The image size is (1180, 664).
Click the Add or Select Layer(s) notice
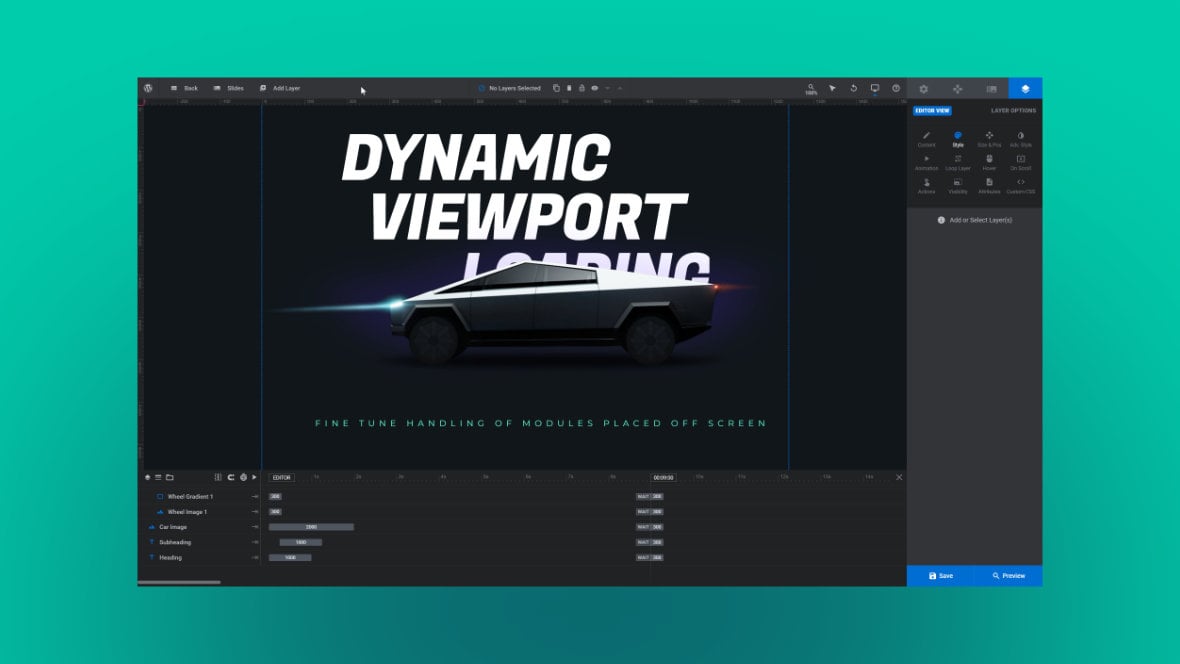tap(975, 220)
